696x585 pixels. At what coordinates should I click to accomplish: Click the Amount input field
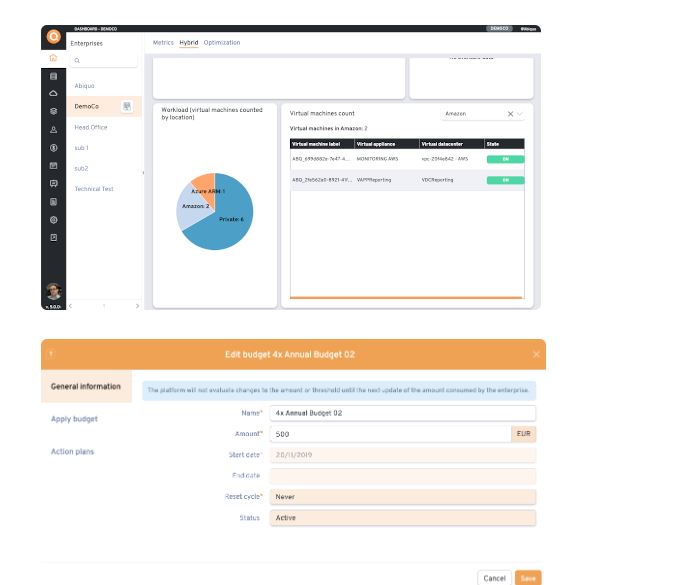(391, 434)
